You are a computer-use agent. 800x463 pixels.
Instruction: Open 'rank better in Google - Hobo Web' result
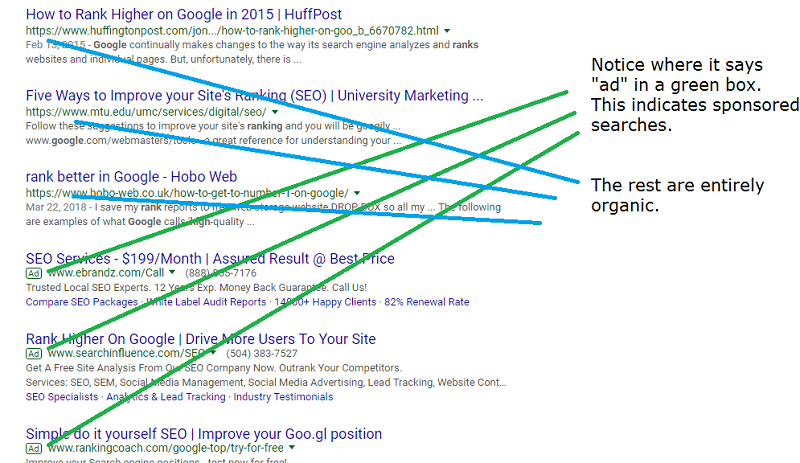coord(131,177)
